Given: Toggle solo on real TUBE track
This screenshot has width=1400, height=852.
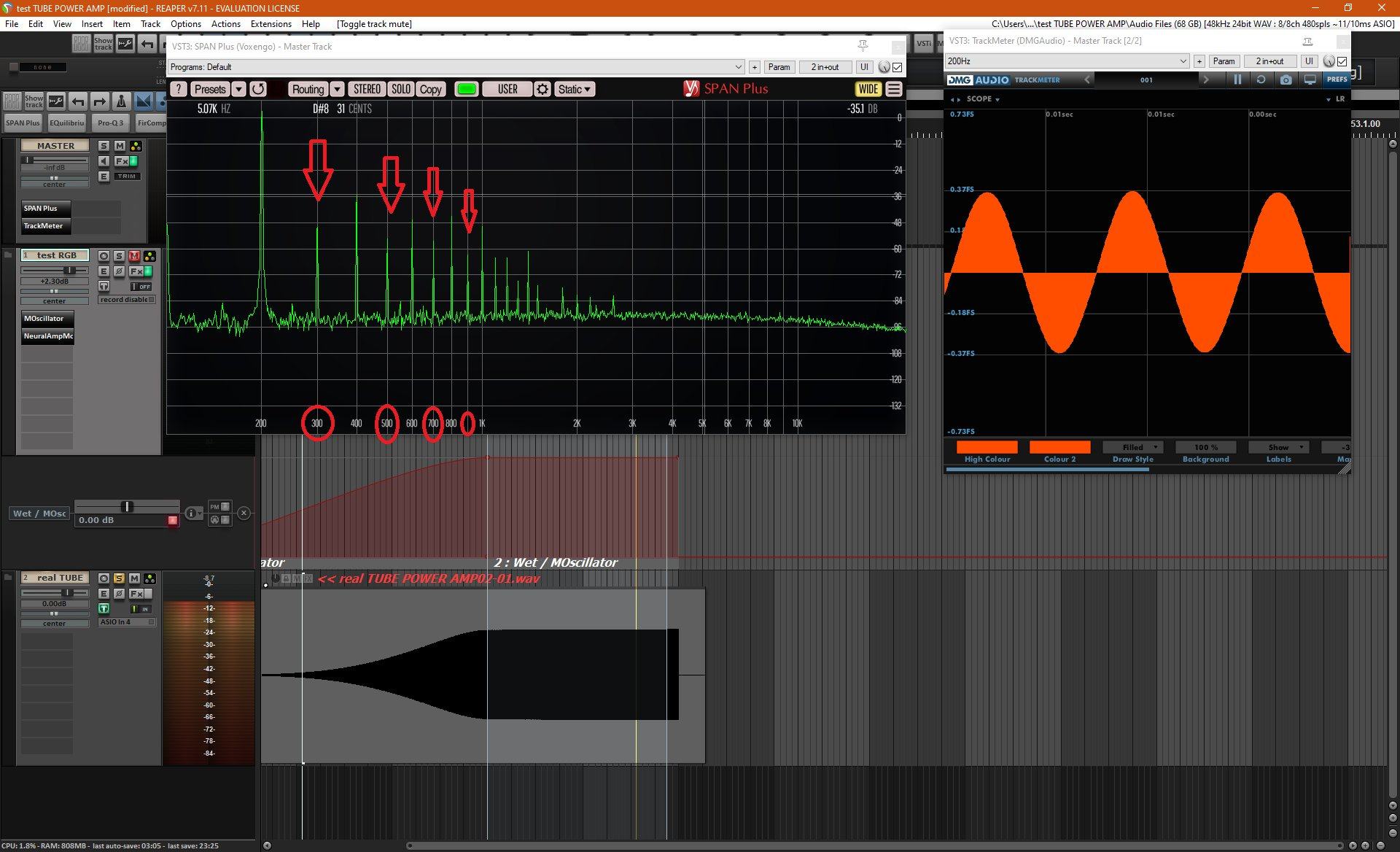Looking at the screenshot, I should 119,578.
